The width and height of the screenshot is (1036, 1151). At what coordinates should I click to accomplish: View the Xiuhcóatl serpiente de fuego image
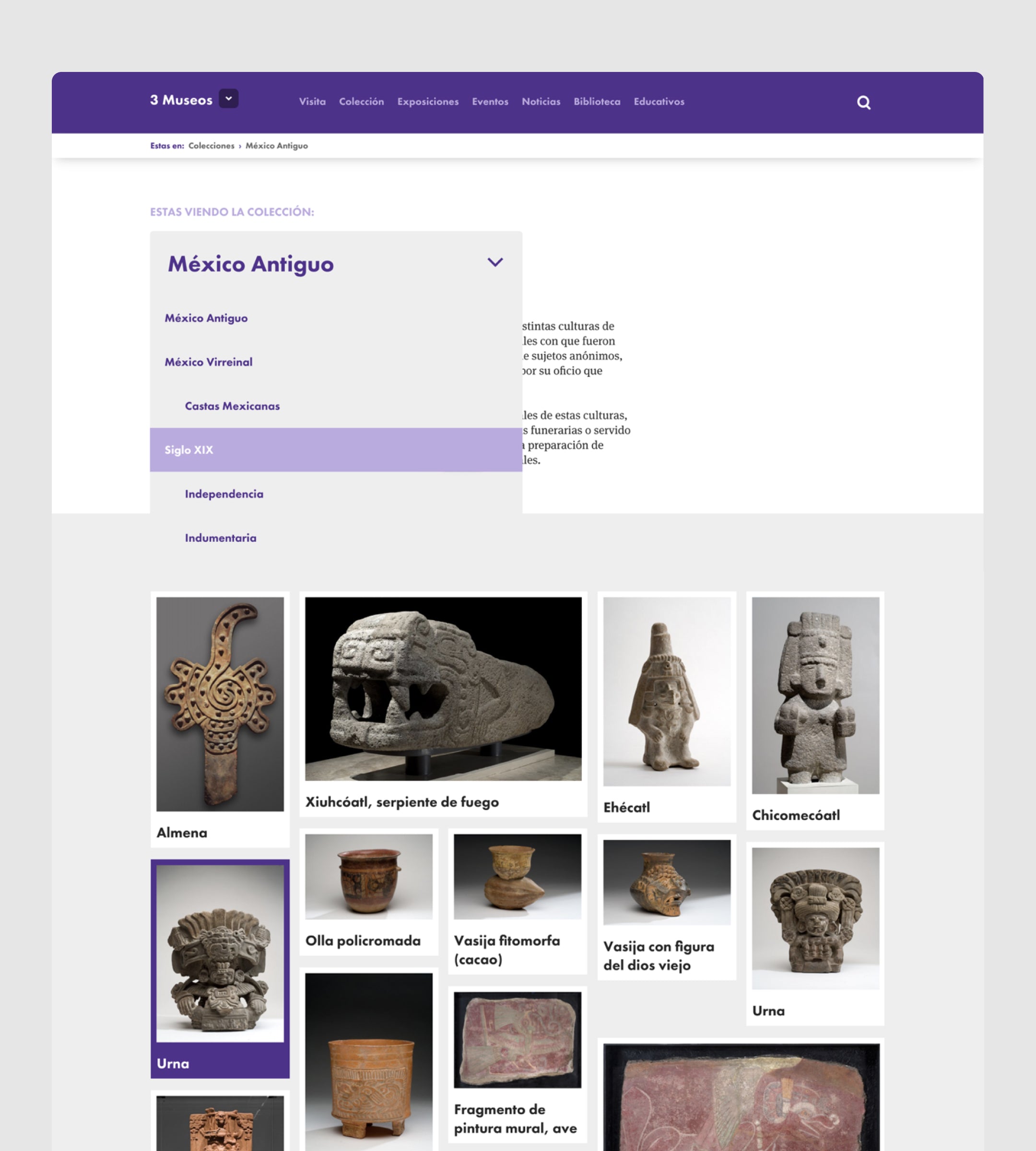pyautogui.click(x=443, y=688)
